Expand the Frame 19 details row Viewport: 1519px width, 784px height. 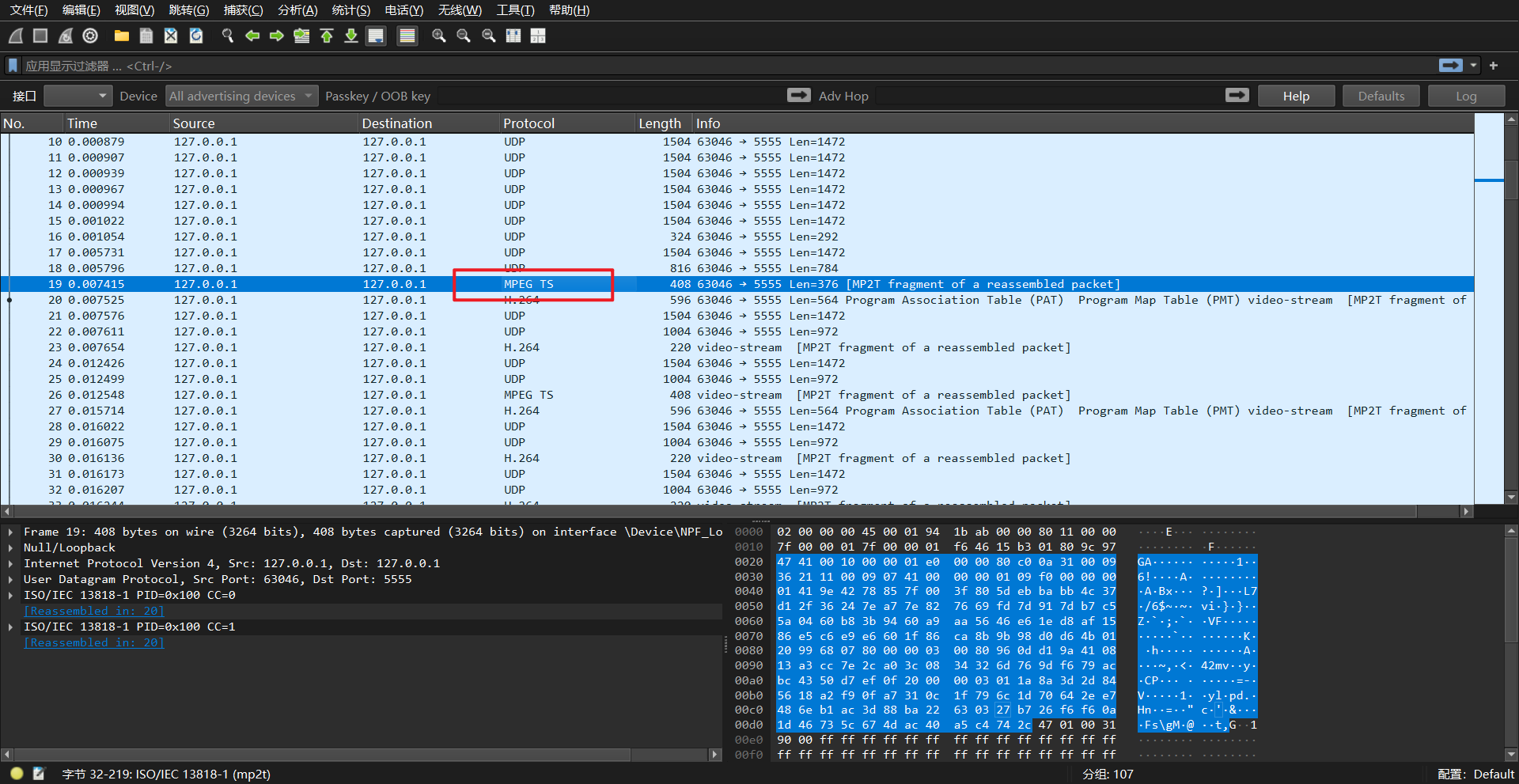[10, 532]
